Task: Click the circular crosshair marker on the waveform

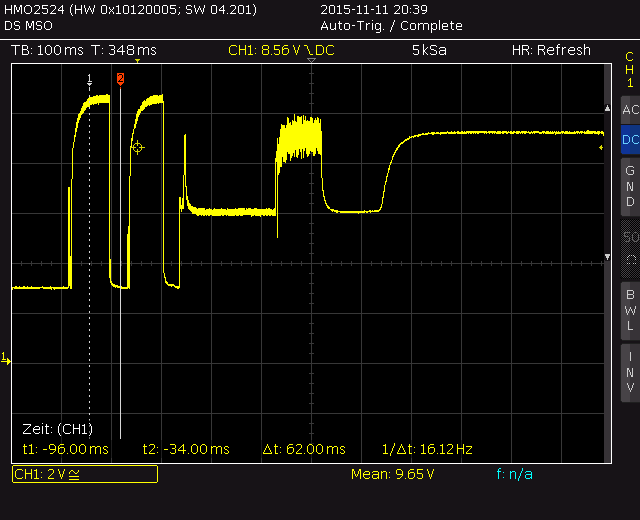Action: (x=138, y=147)
